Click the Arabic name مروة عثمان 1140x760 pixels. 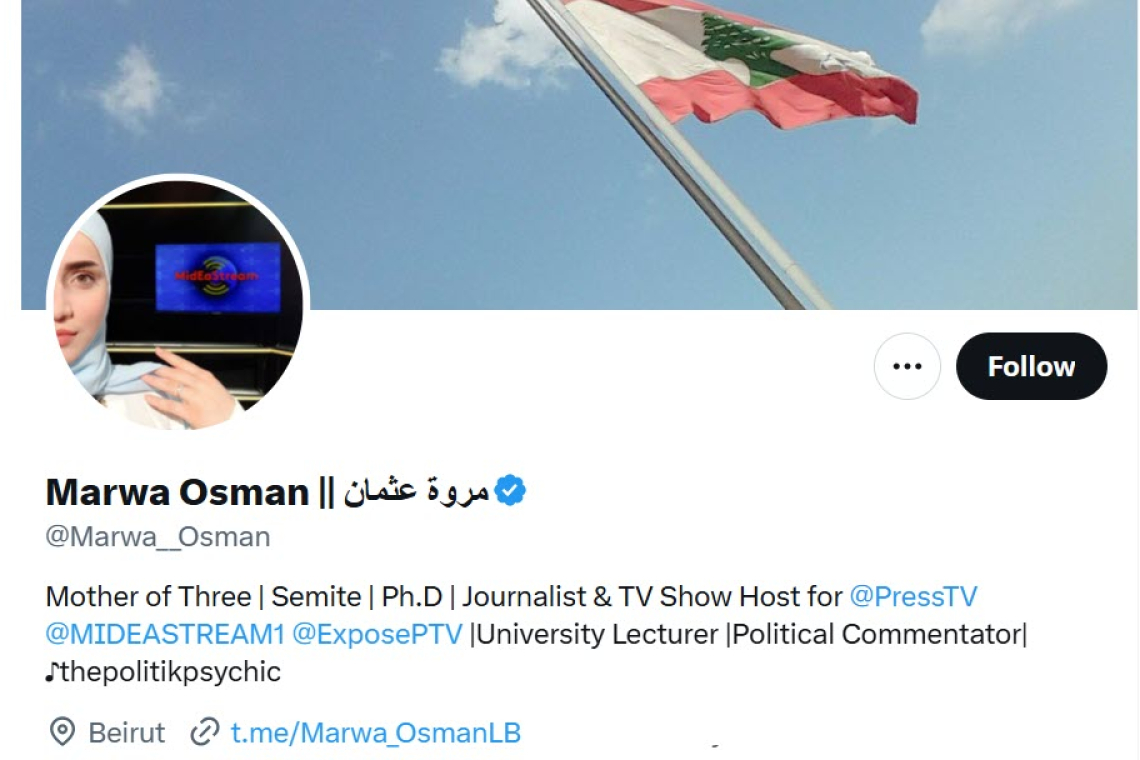(416, 492)
